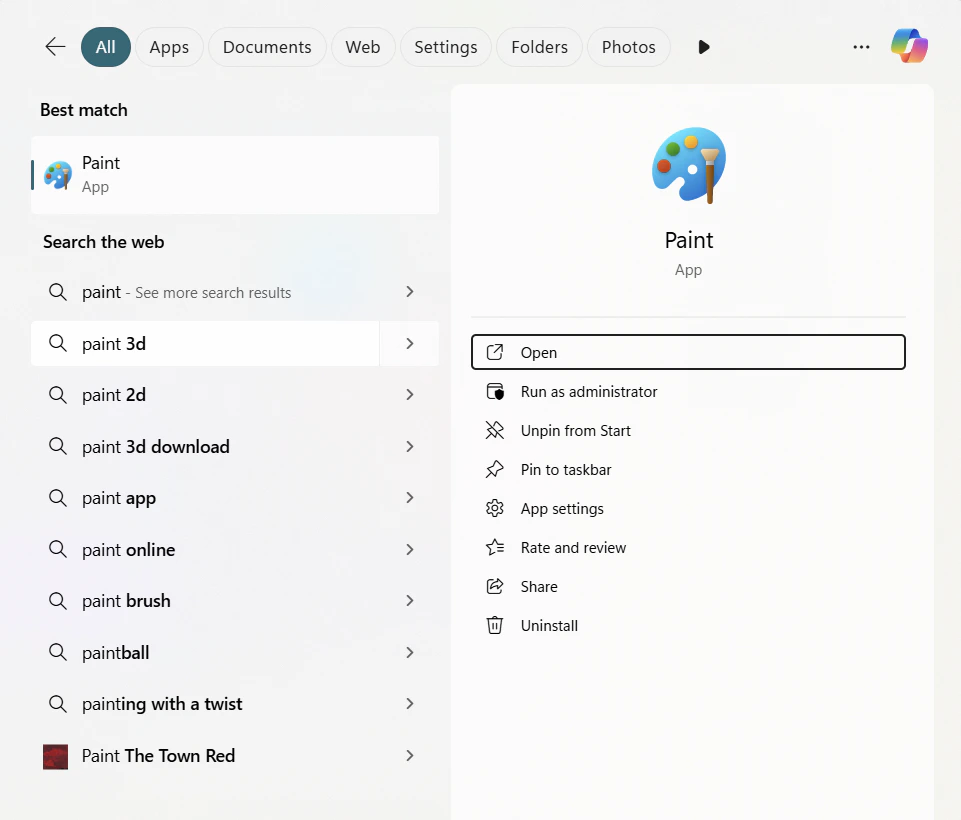961x820 pixels.
Task: Show more filter tabs with play arrow
Action: coord(704,47)
